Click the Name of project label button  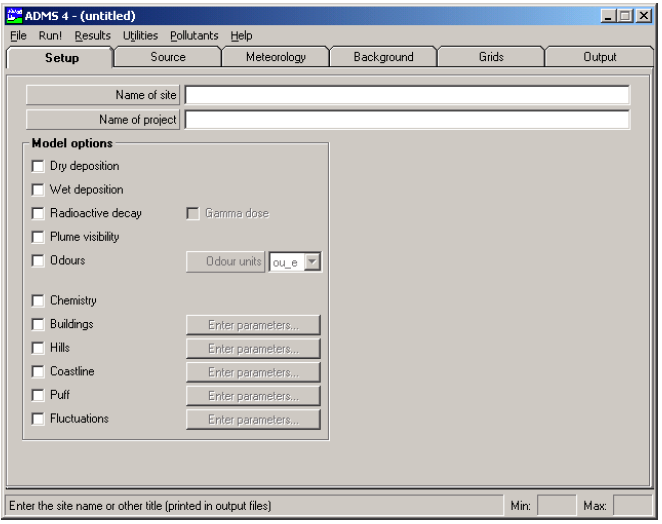[103, 119]
